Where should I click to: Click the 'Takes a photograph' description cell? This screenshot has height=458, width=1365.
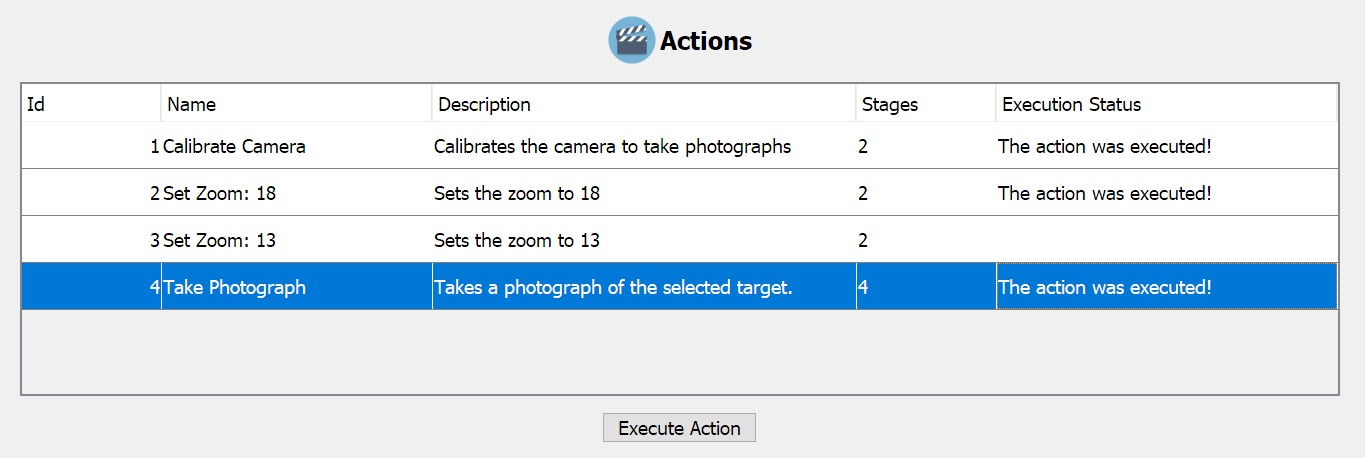[x=612, y=288]
